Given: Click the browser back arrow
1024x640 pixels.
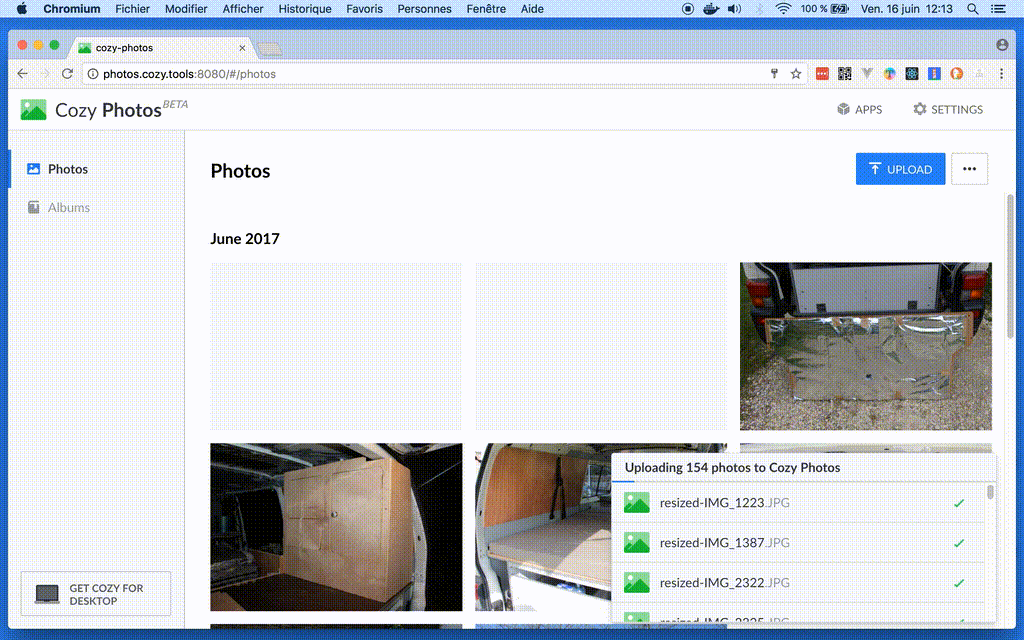Looking at the screenshot, I should point(22,74).
